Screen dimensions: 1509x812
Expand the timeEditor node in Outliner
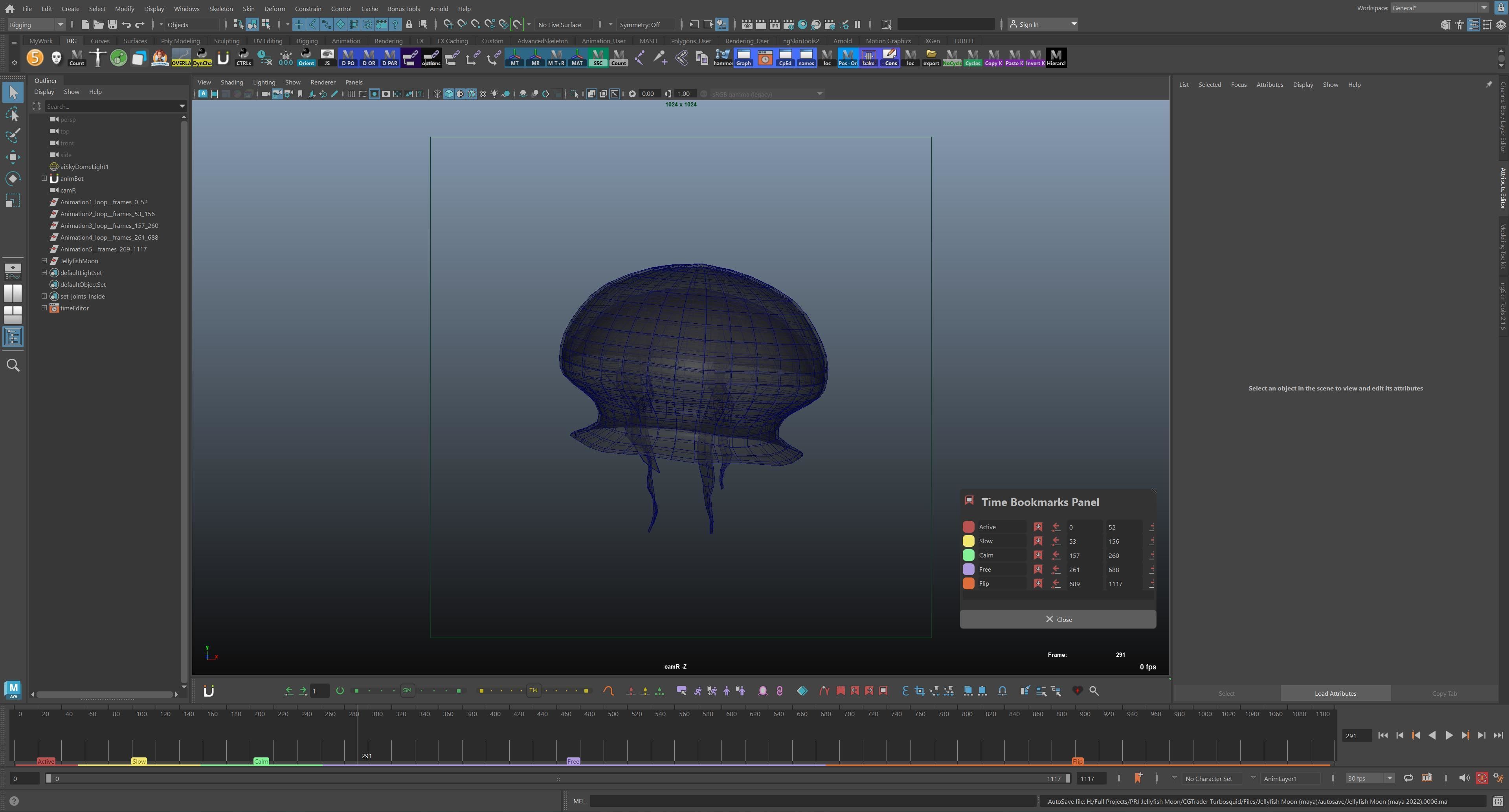44,308
